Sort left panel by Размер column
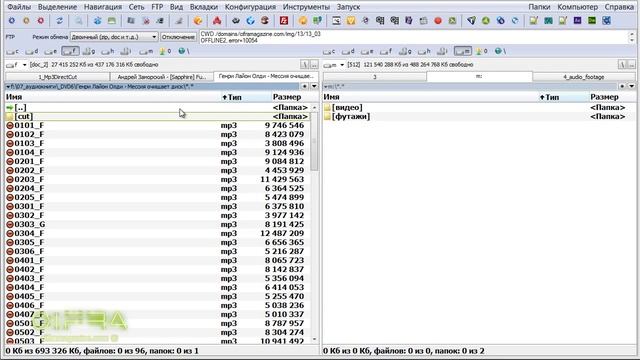This screenshot has width=640, height=360. (x=287, y=97)
